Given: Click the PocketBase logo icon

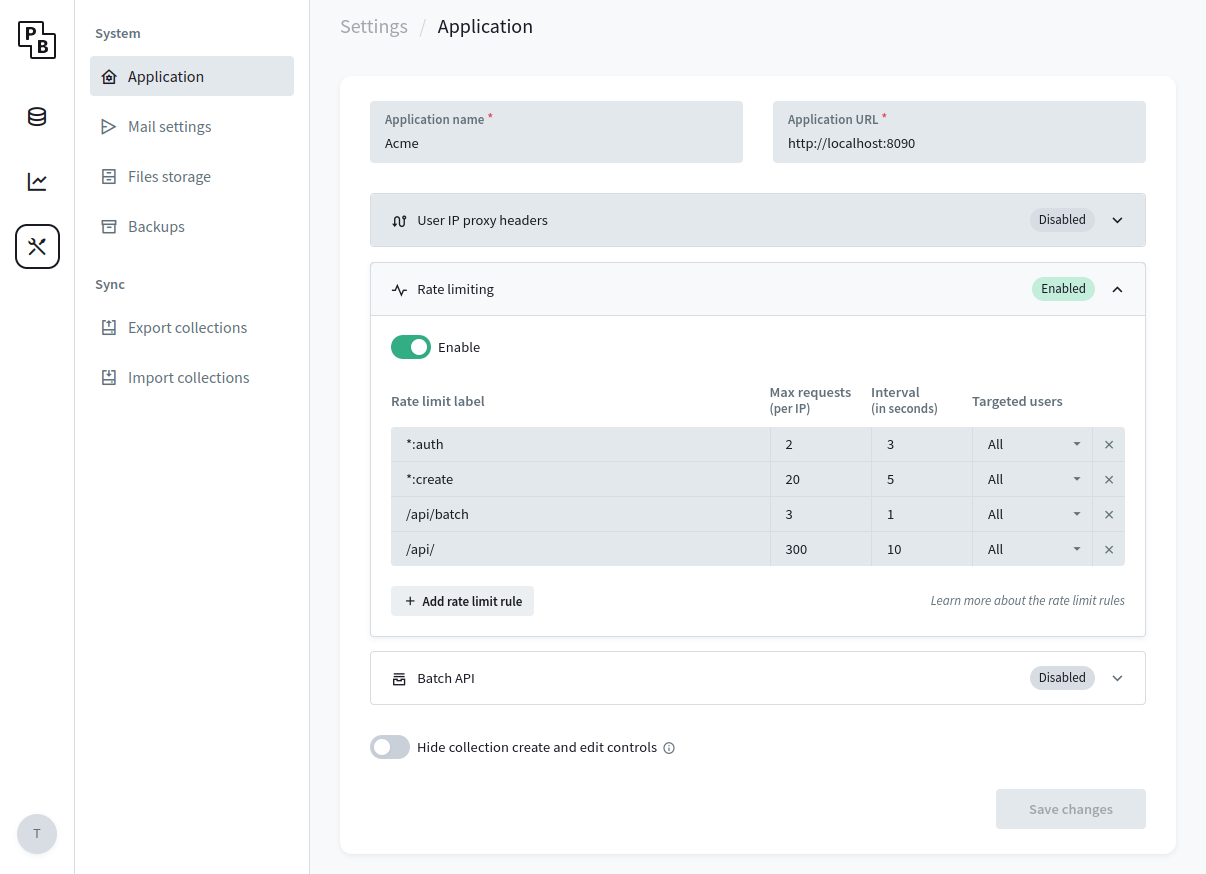Looking at the screenshot, I should tap(37, 40).
